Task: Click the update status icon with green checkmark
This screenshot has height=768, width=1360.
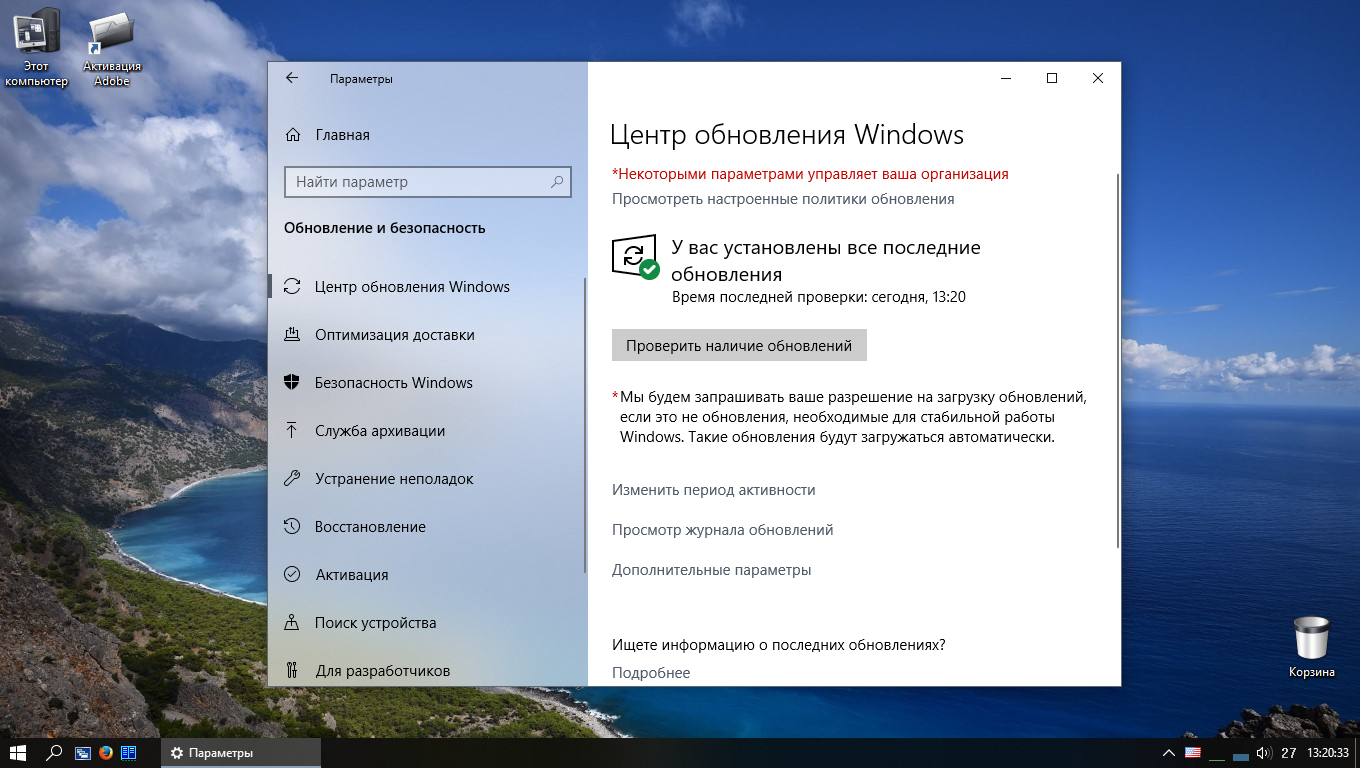Action: (x=635, y=257)
